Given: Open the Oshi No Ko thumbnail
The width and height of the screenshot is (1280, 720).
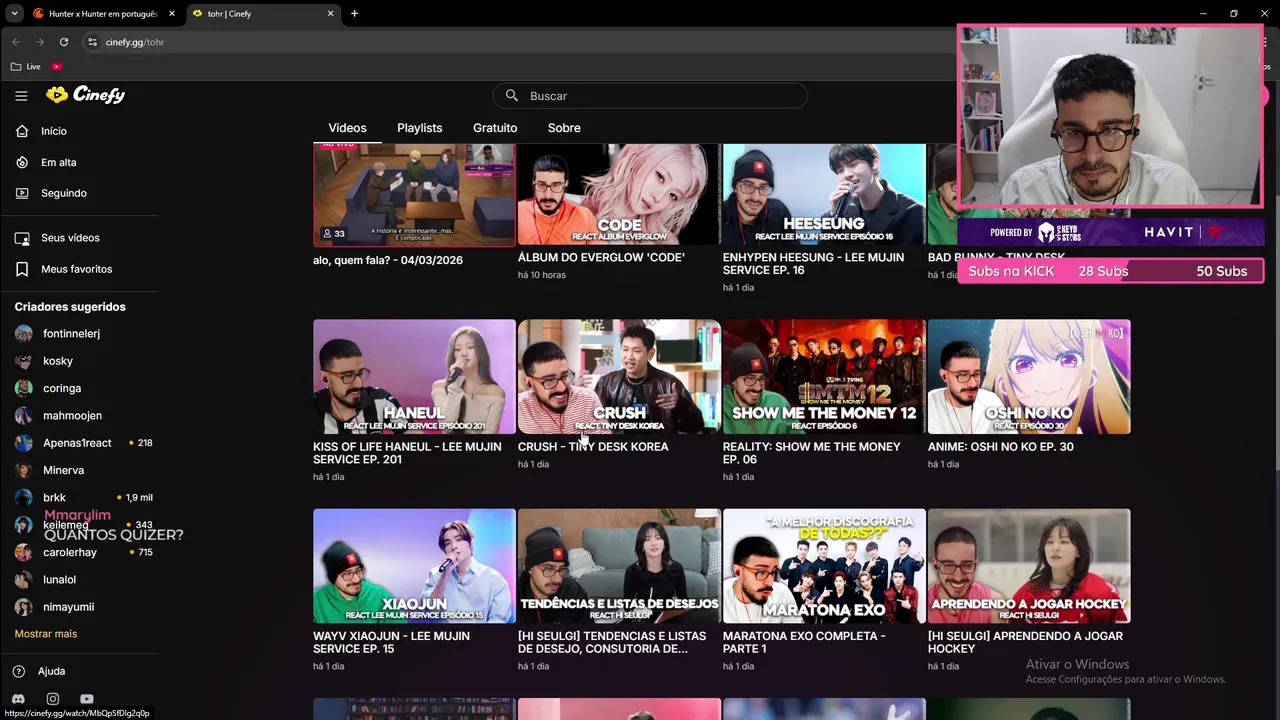Looking at the screenshot, I should pyautogui.click(x=1029, y=377).
